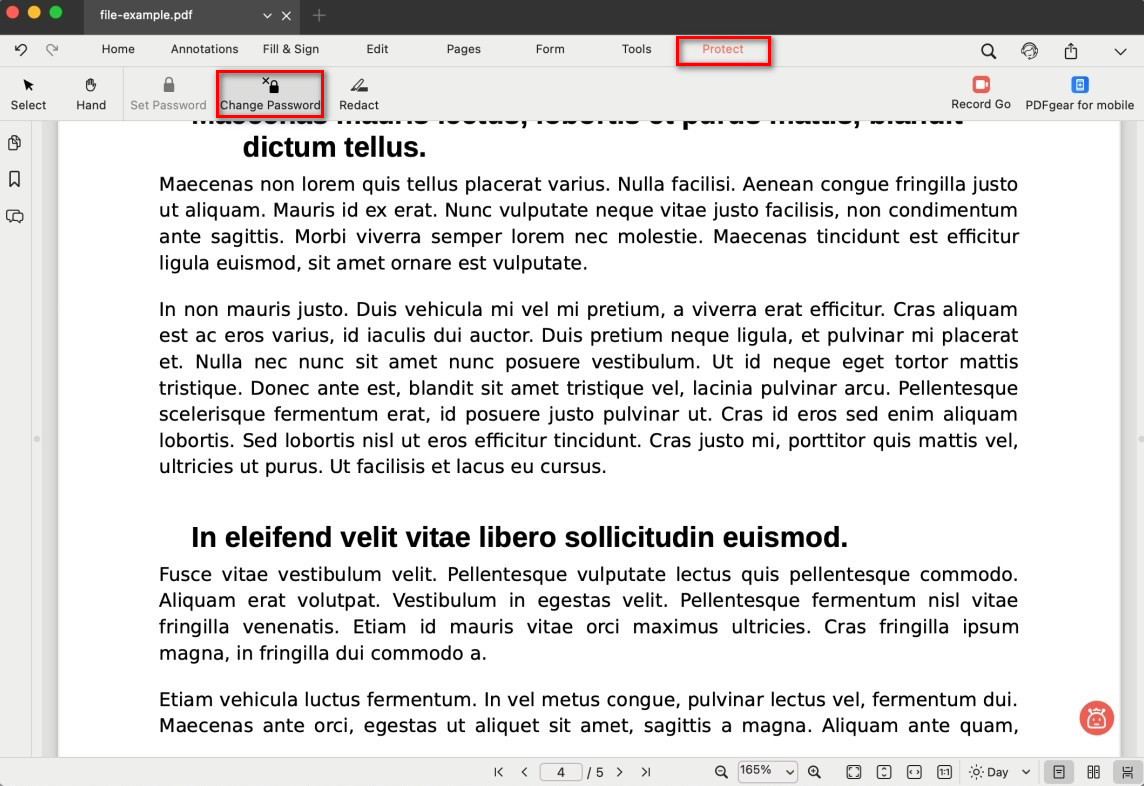Close the file-example.pdf tab

(x=286, y=15)
